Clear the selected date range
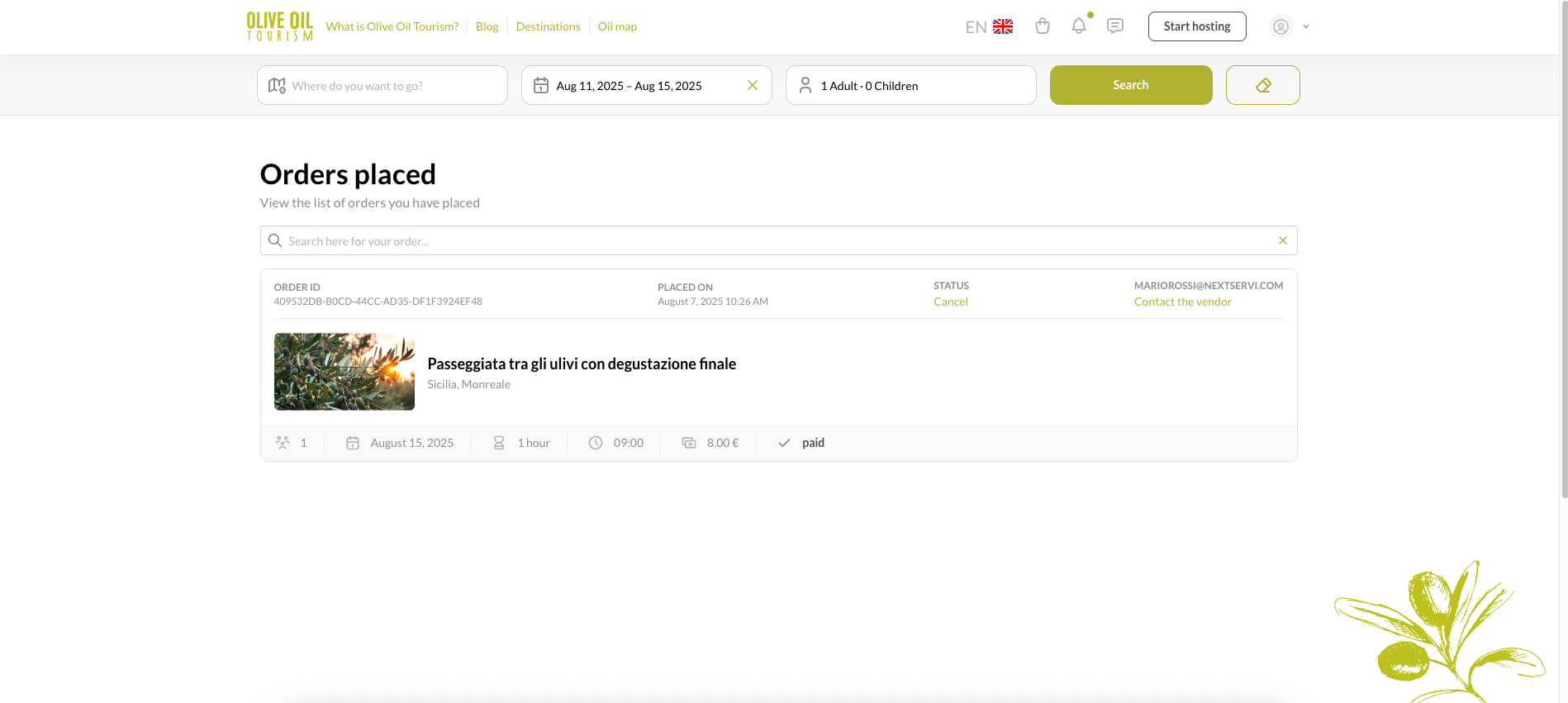The width and height of the screenshot is (1568, 703). click(x=753, y=85)
